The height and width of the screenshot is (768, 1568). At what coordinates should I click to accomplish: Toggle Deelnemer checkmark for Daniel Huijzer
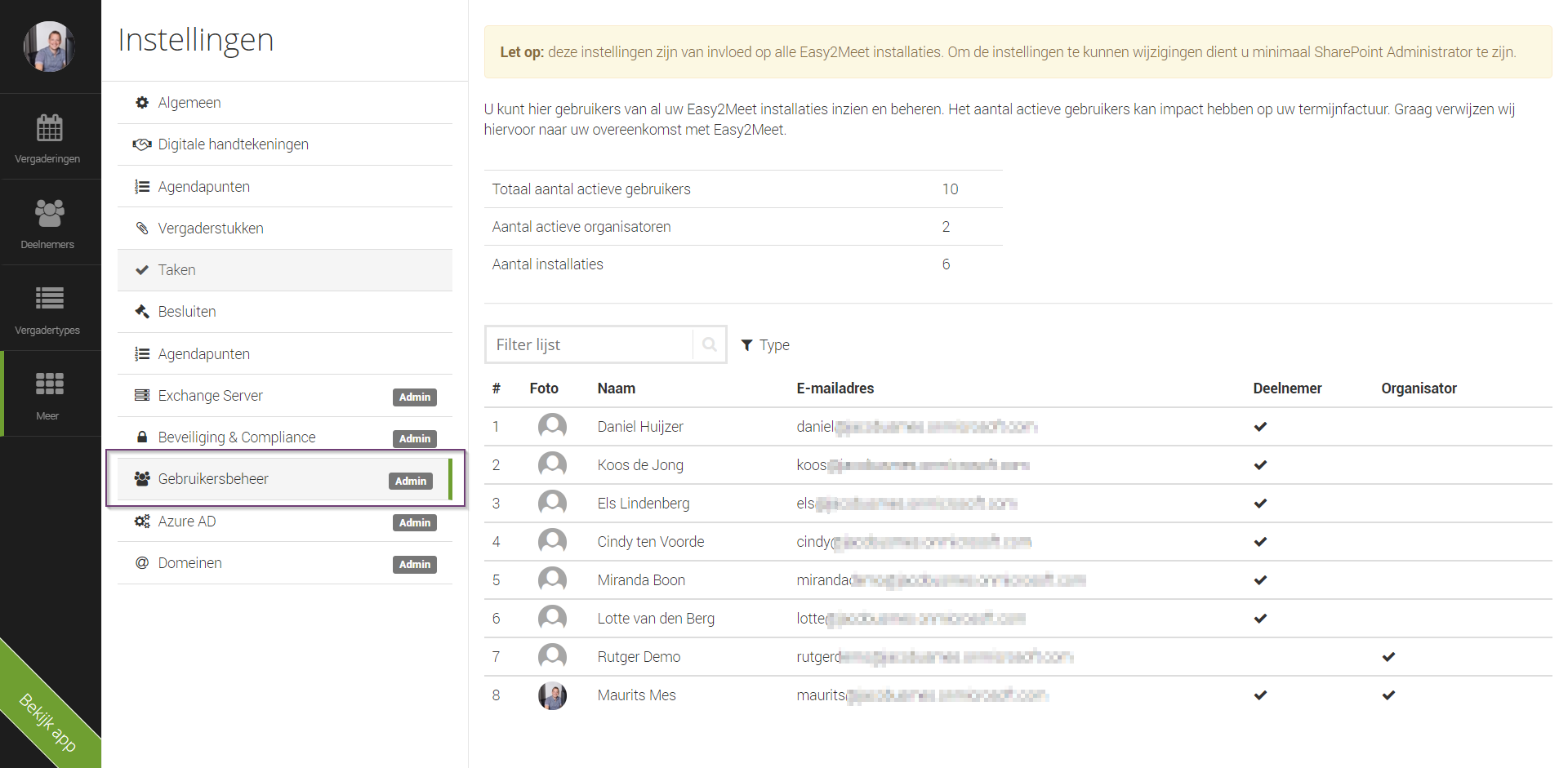click(1260, 427)
